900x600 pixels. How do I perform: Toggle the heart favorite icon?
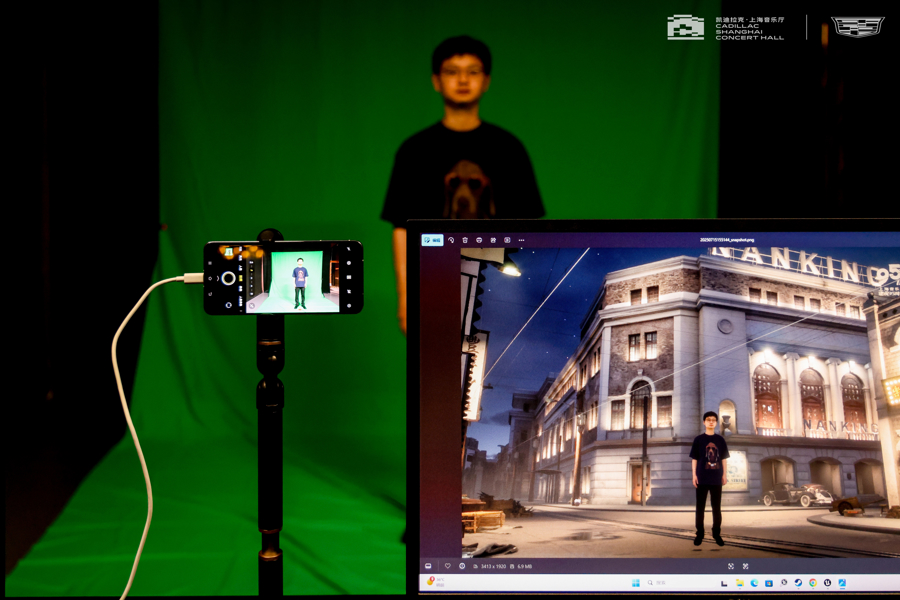pyautogui.click(x=448, y=566)
